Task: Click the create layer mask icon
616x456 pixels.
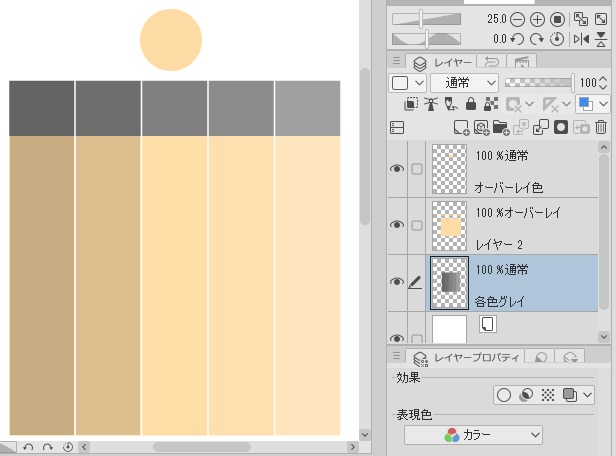Action: (562, 127)
